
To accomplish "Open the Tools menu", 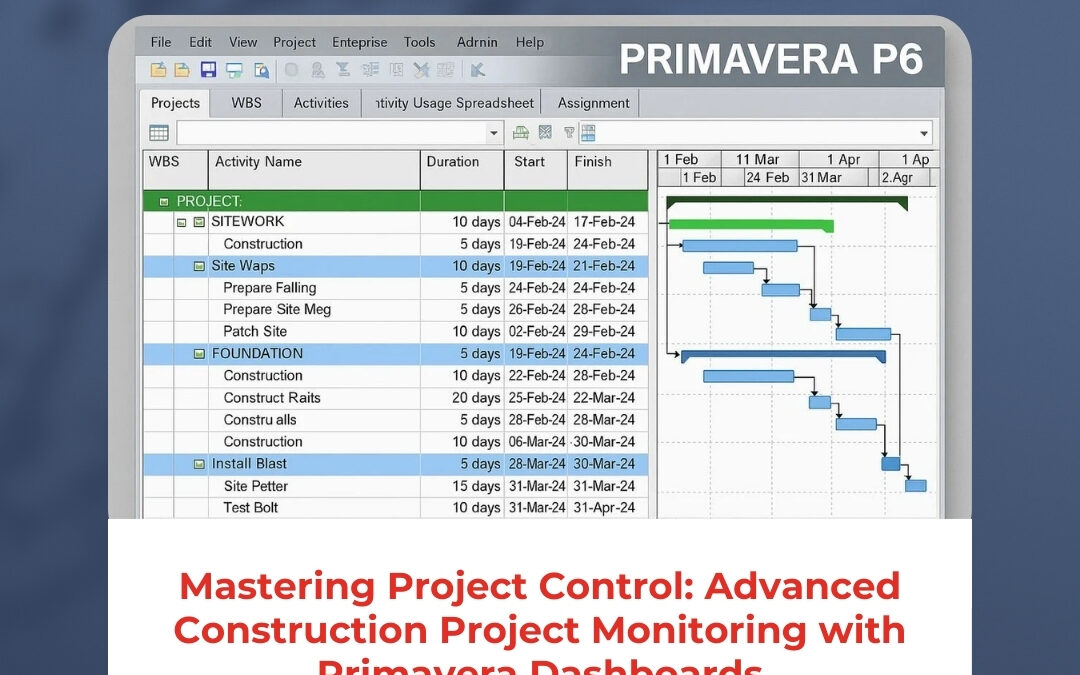I will (419, 42).
